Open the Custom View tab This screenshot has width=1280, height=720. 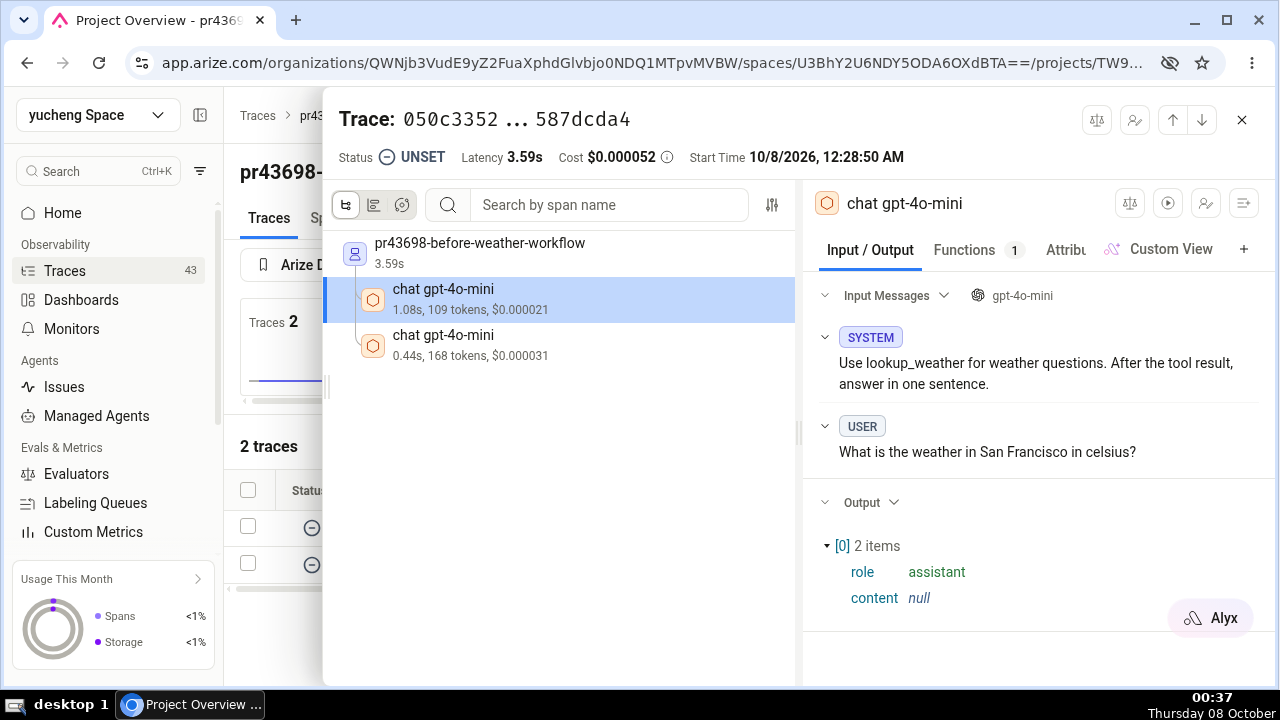click(x=1159, y=249)
